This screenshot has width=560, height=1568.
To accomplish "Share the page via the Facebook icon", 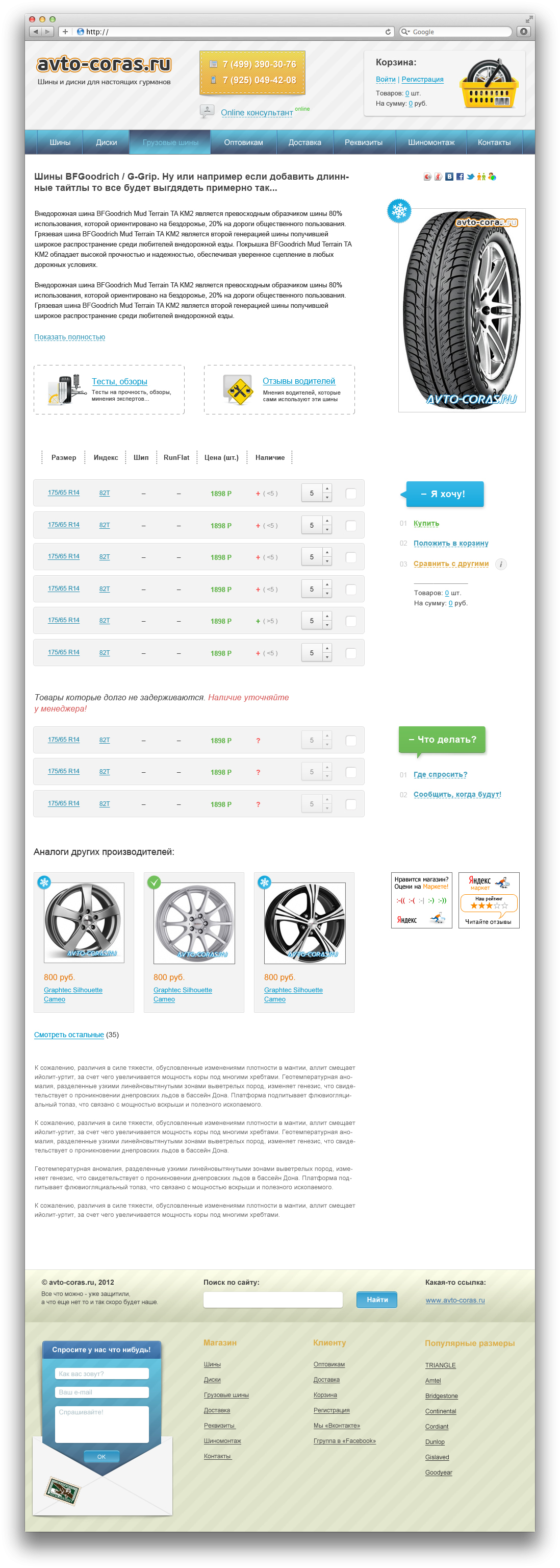I will tap(460, 177).
